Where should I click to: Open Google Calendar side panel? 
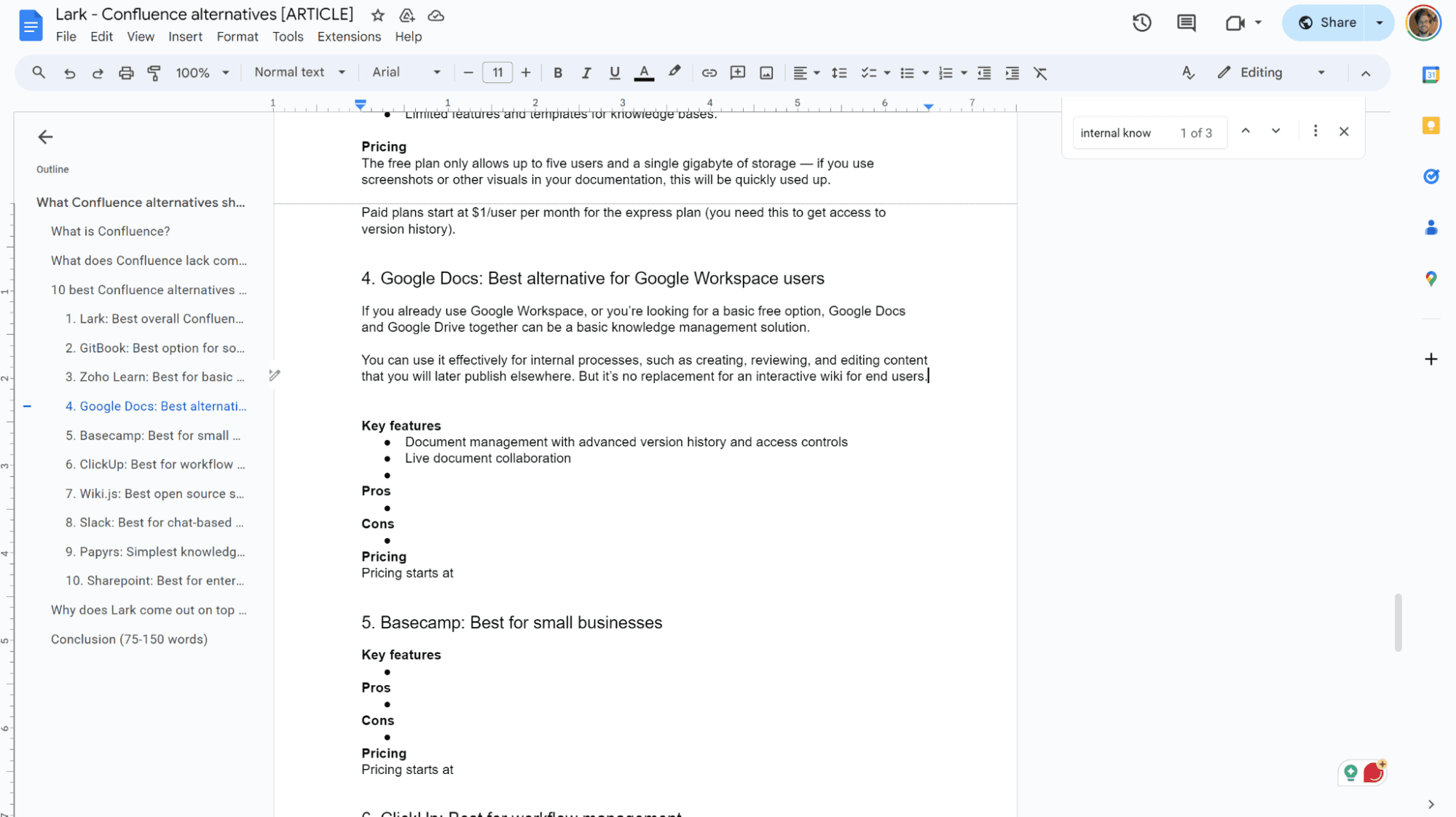click(x=1431, y=74)
